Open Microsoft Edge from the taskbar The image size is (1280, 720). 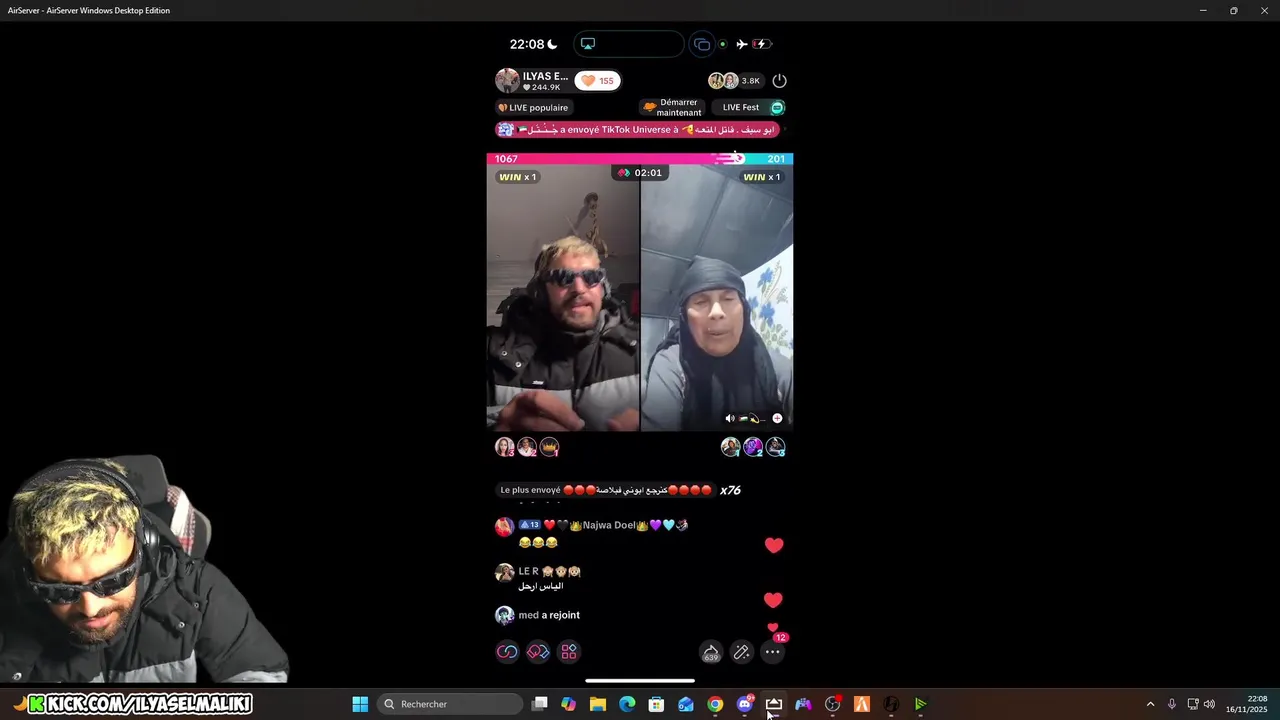click(627, 704)
